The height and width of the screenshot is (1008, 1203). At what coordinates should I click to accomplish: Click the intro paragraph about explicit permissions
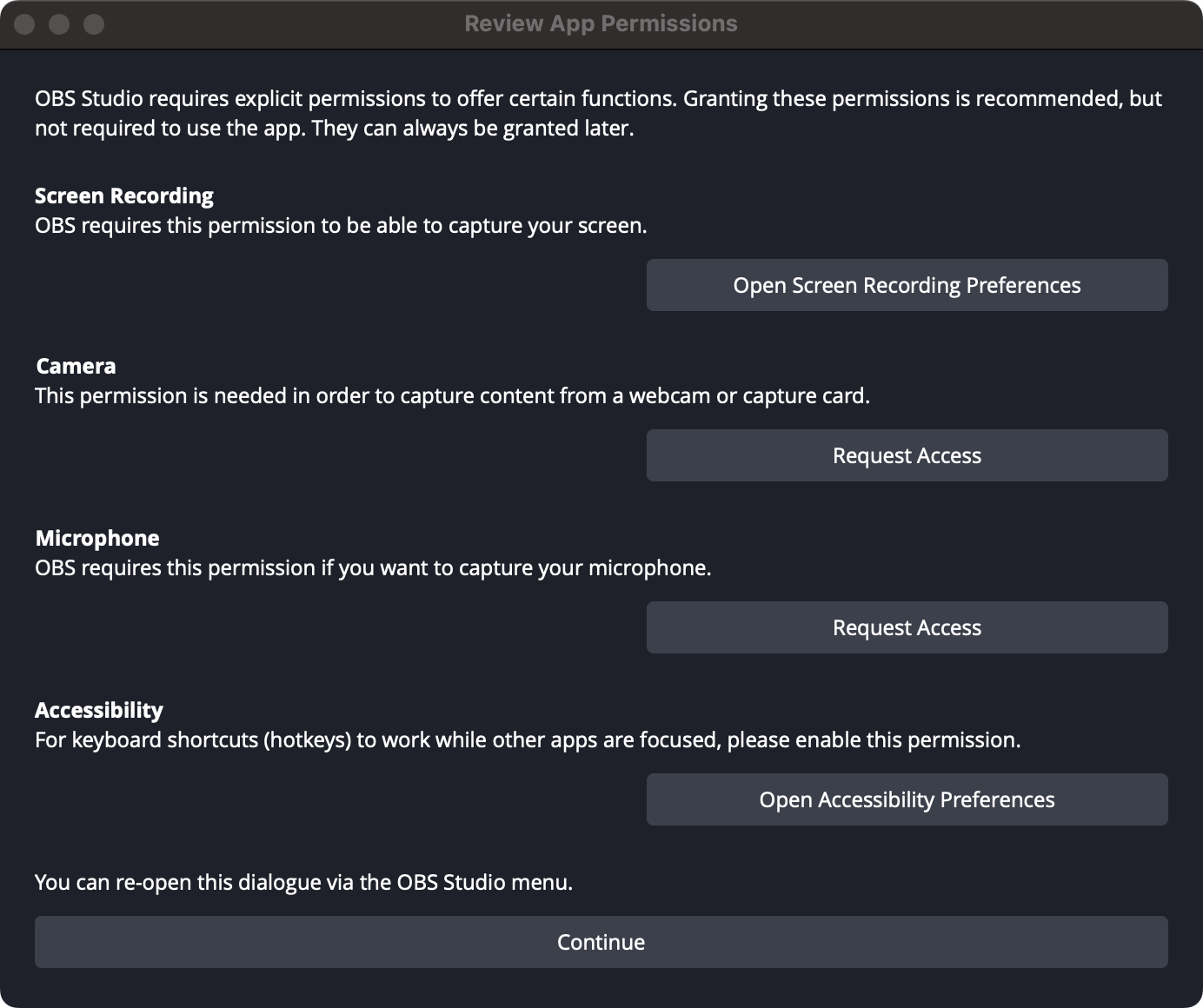coord(598,113)
